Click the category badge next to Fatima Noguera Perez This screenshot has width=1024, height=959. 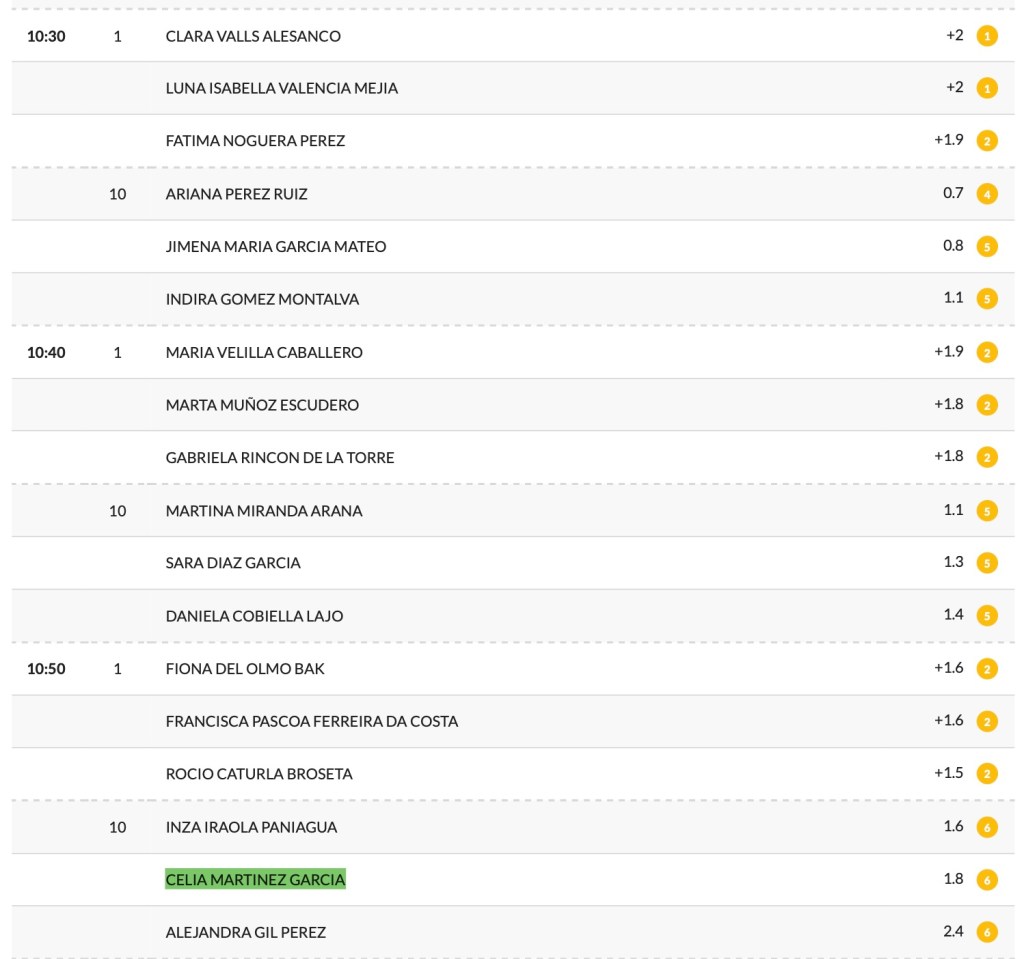click(987, 141)
